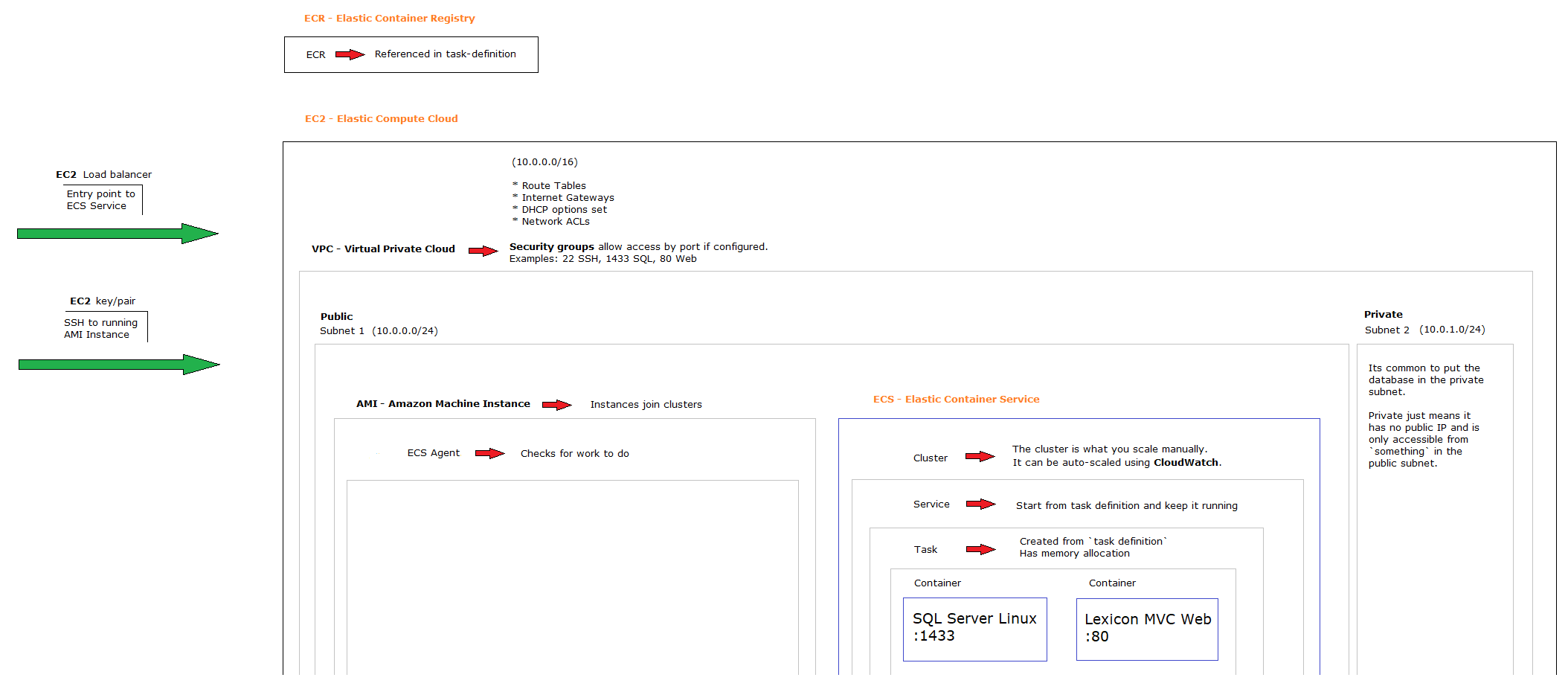Click 'The cluster is what you scale manually.'

point(1109,449)
